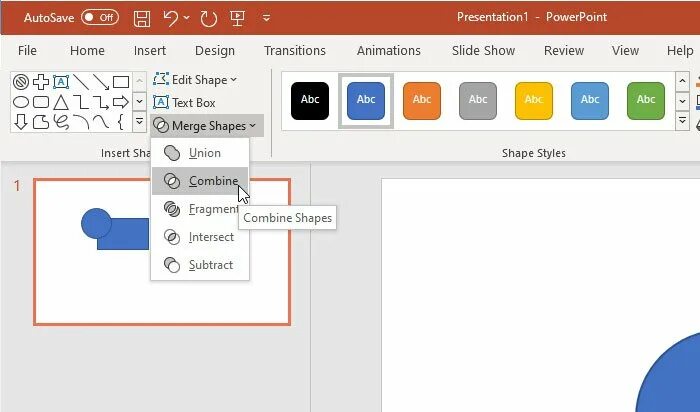
Task: Toggle the AutoSave switch
Action: (100, 17)
